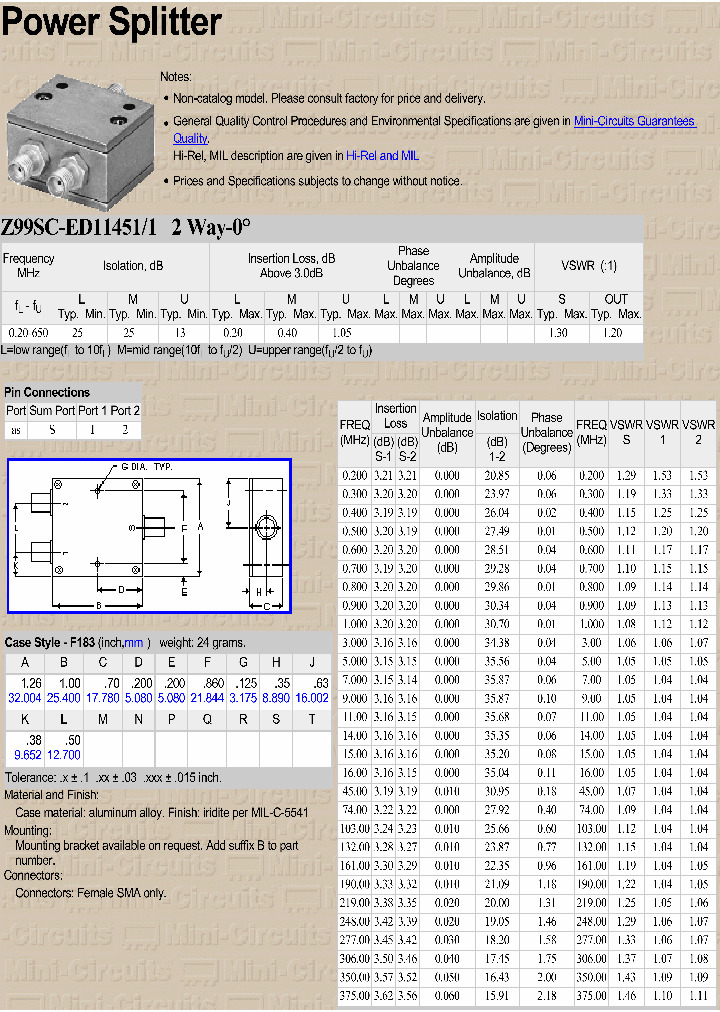Click the 375.00 frequency row cell
720x1012 pixels.
pyautogui.click(x=355, y=996)
